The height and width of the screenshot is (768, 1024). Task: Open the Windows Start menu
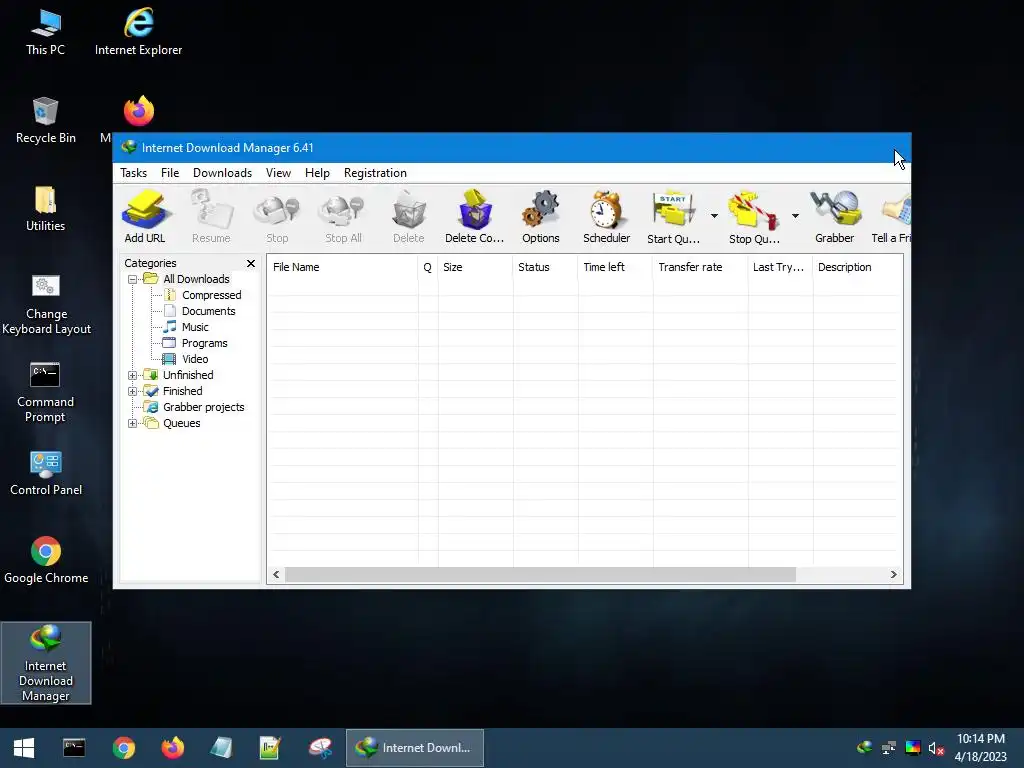pos(24,748)
